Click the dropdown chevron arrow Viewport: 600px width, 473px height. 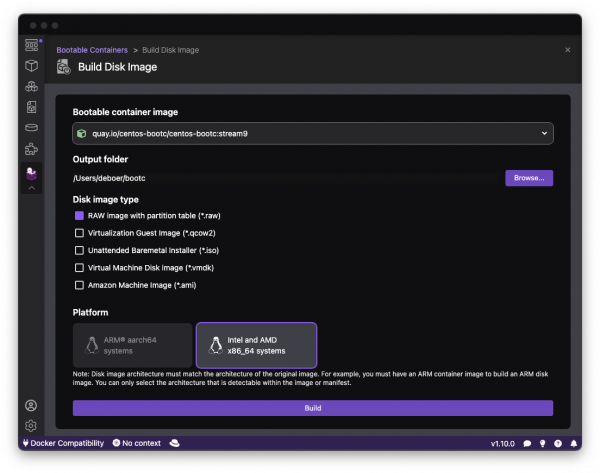[544, 133]
